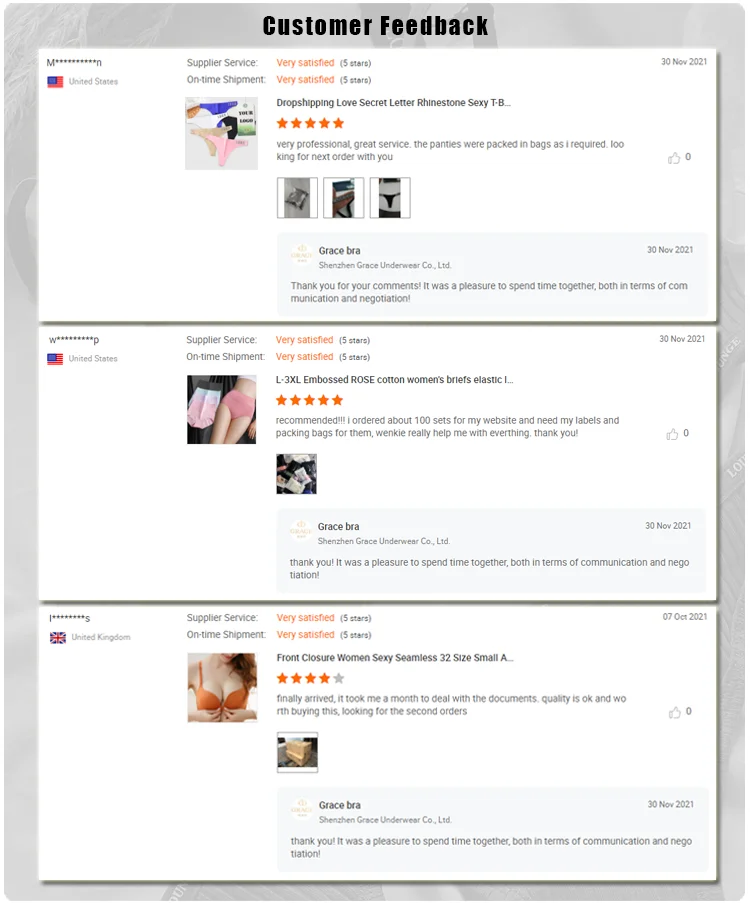Like the first review with thumbs-up icon
750x903 pixels.
[x=673, y=158]
